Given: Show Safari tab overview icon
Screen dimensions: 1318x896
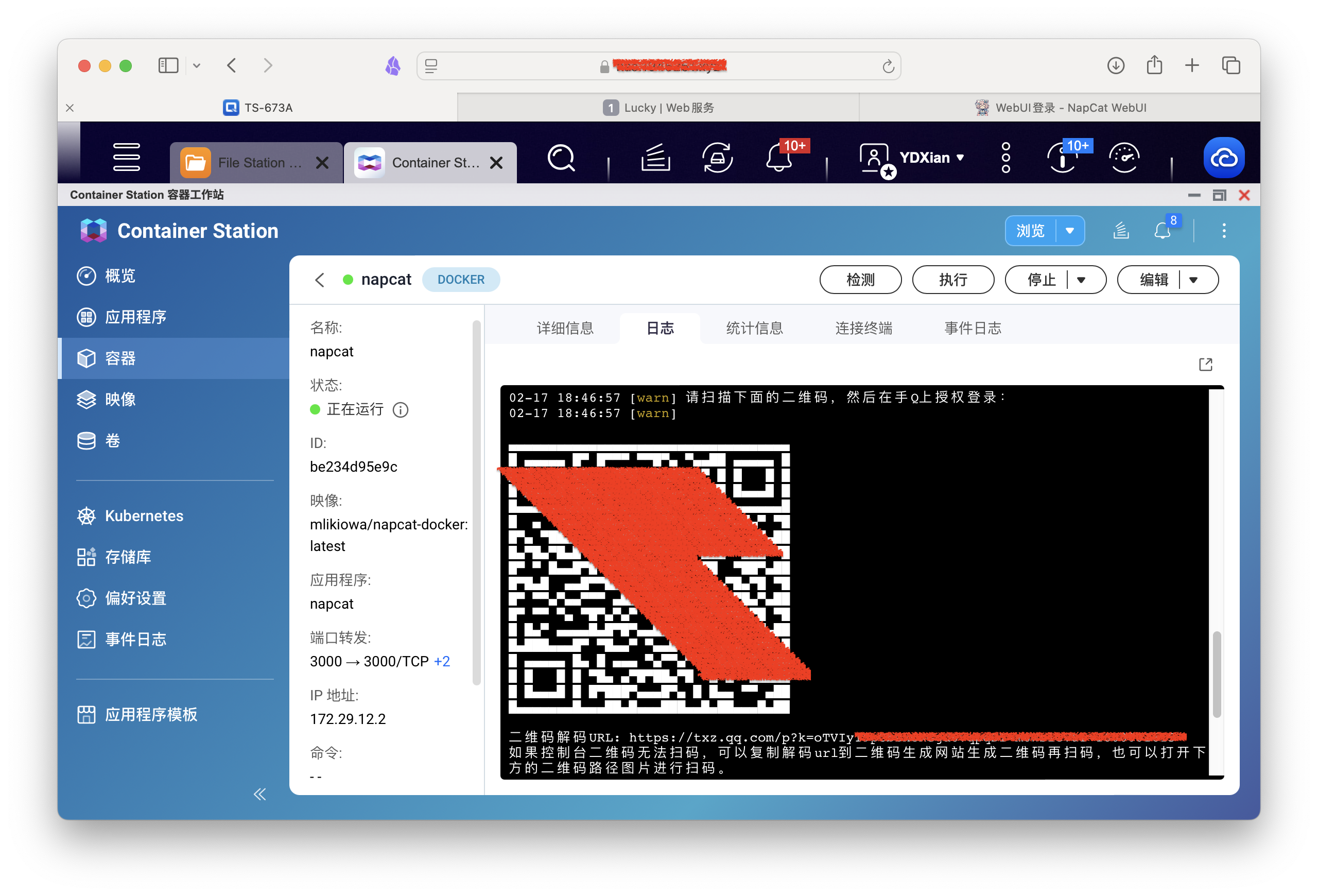Looking at the screenshot, I should [1230, 66].
